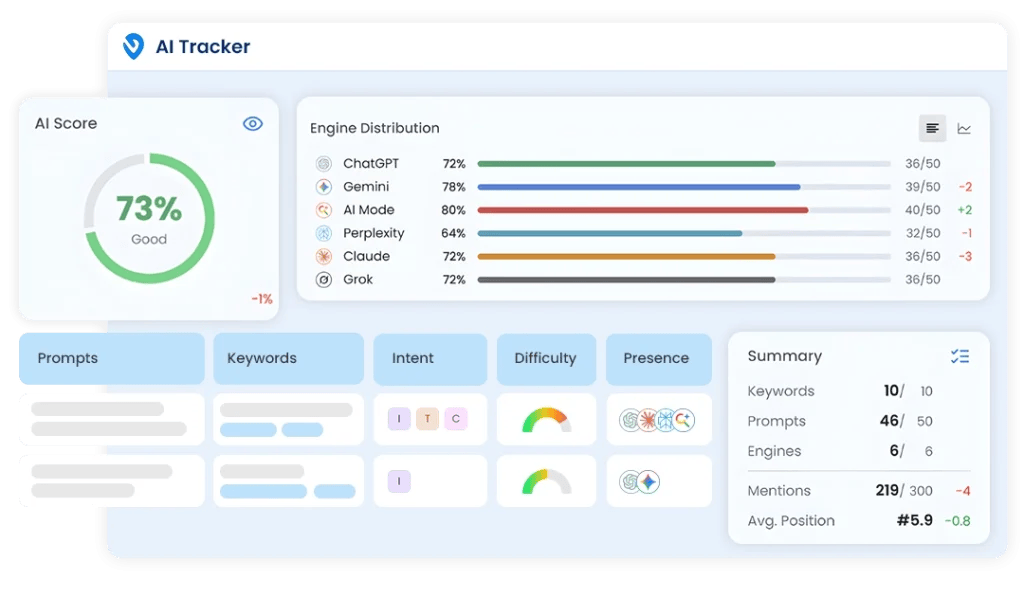Click the Claude engine icon
The height and width of the screenshot is (616, 1024).
pyautogui.click(x=324, y=257)
